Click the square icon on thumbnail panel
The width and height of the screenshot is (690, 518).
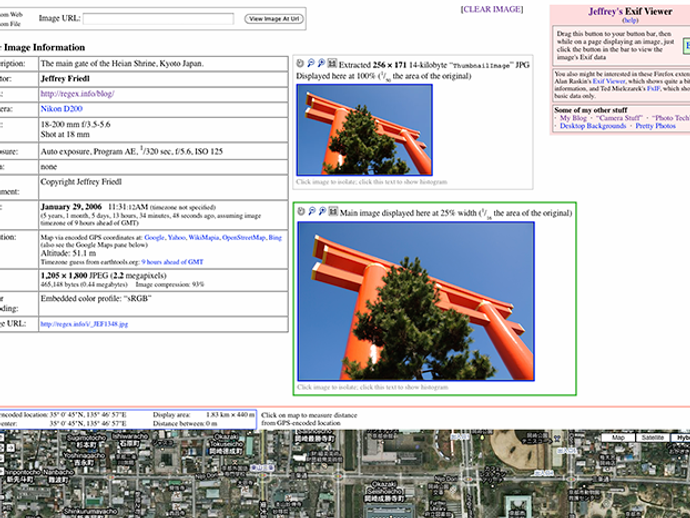pyautogui.click(x=332, y=63)
